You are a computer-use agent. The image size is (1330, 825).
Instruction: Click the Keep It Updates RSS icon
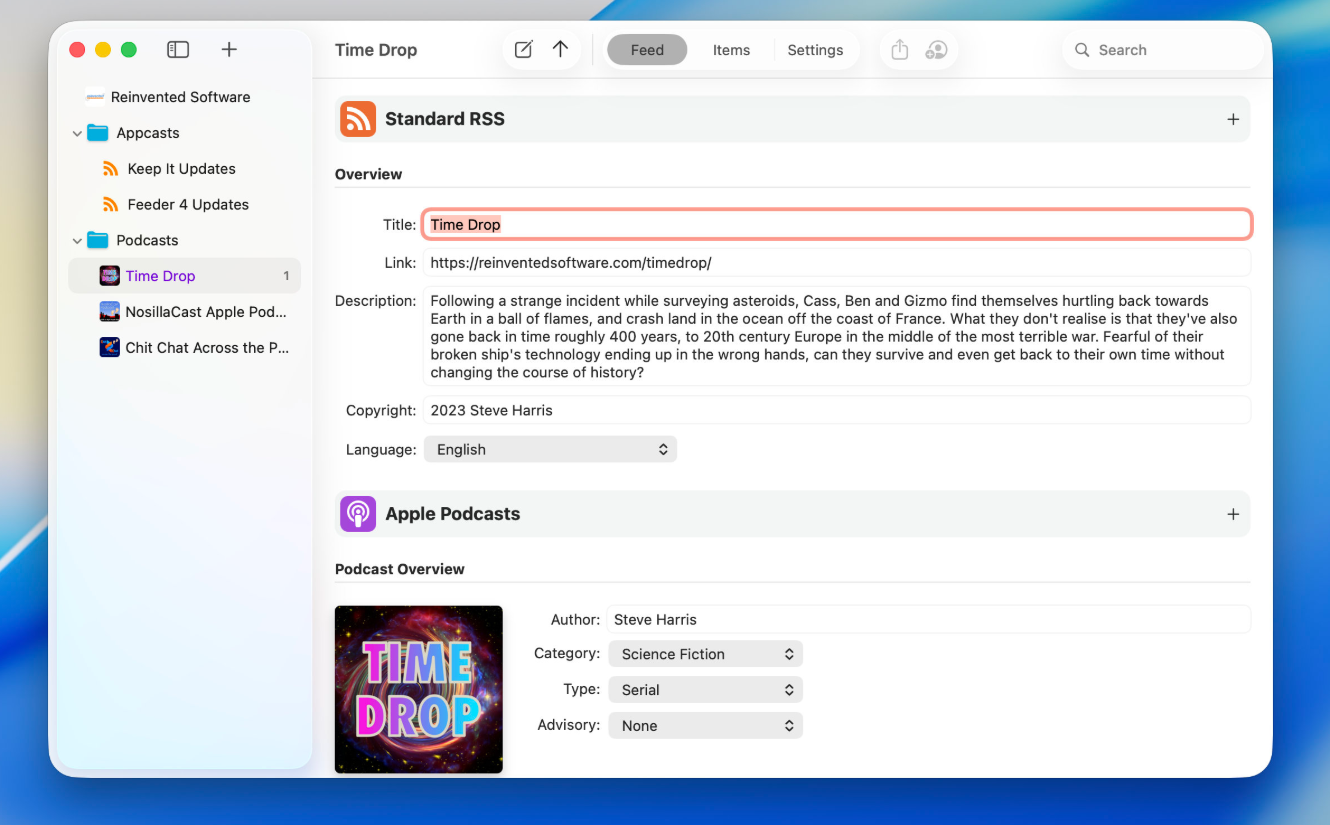(x=111, y=169)
